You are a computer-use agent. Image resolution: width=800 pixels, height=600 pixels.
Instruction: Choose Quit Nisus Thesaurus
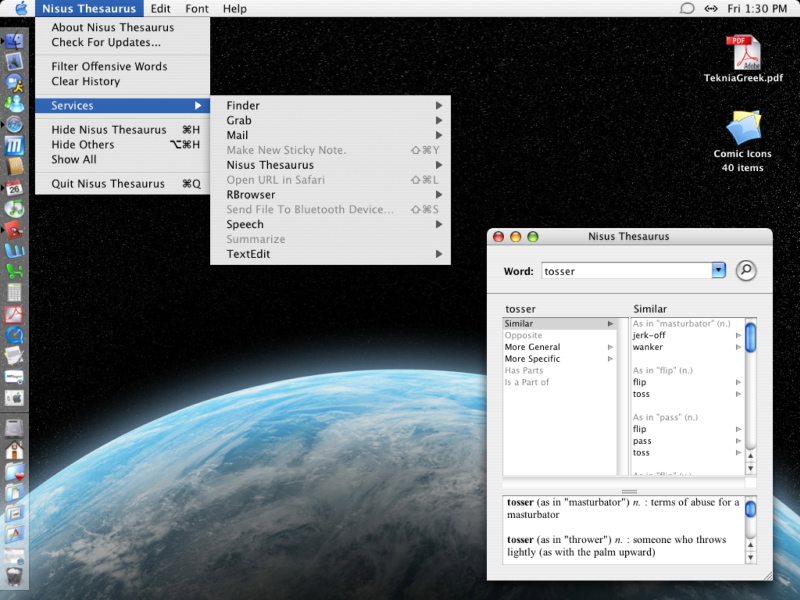(x=122, y=184)
